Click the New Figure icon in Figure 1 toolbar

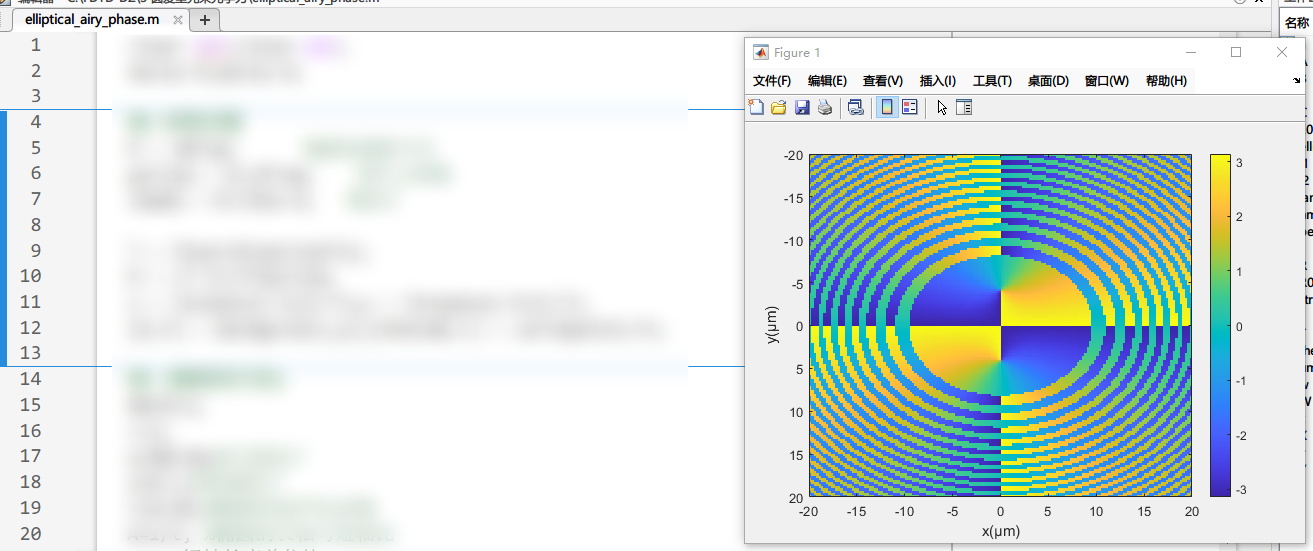756,107
